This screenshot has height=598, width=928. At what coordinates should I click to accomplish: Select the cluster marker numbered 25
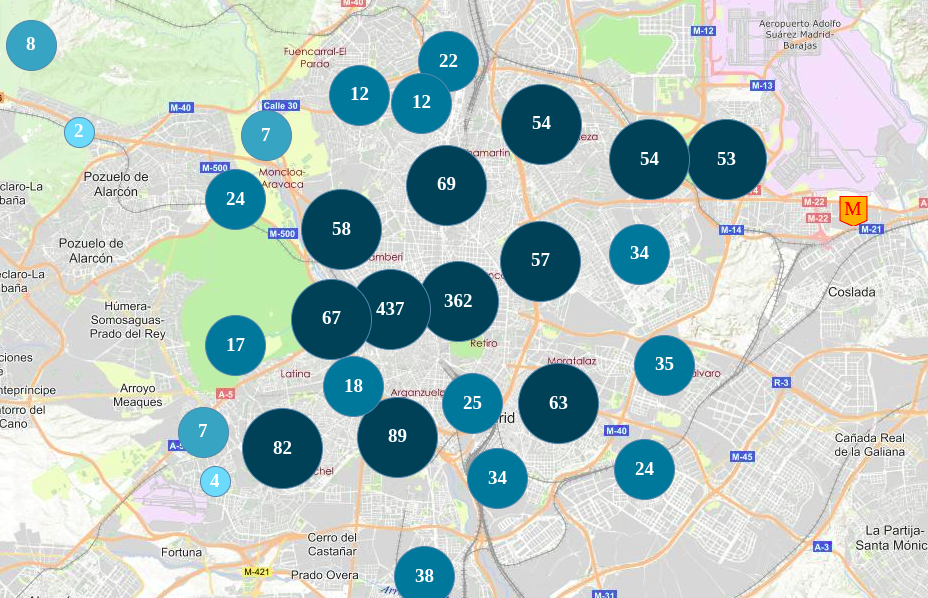coord(472,403)
